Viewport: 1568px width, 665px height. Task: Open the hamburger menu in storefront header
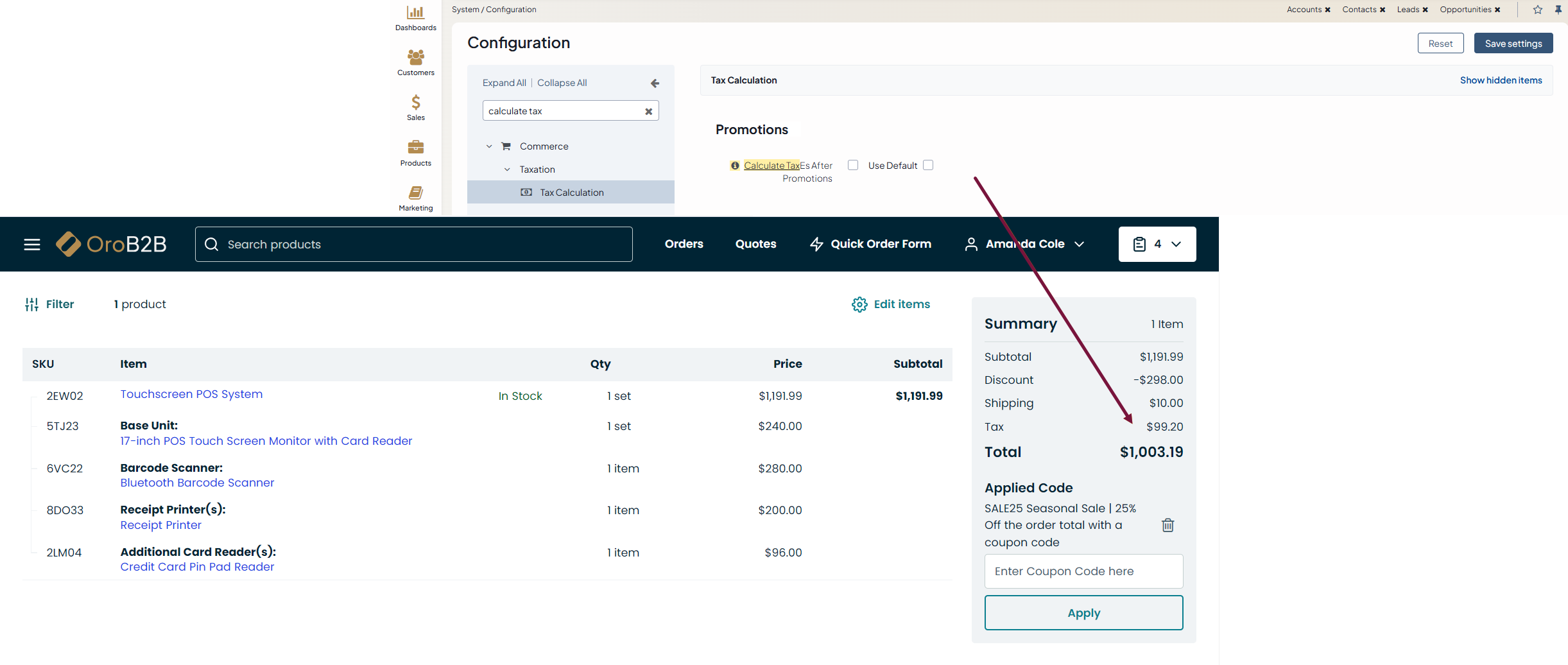pyautogui.click(x=32, y=245)
